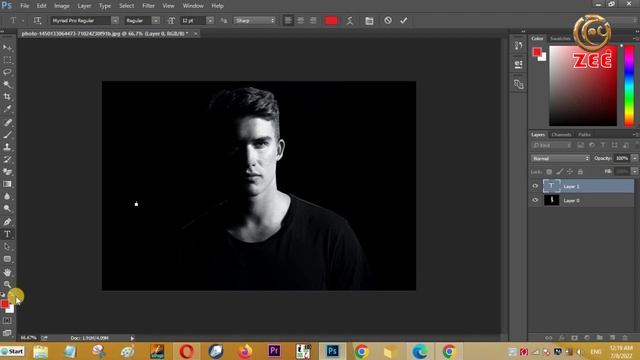This screenshot has height=360, width=640.
Task: Right align text button
Action: (313, 20)
